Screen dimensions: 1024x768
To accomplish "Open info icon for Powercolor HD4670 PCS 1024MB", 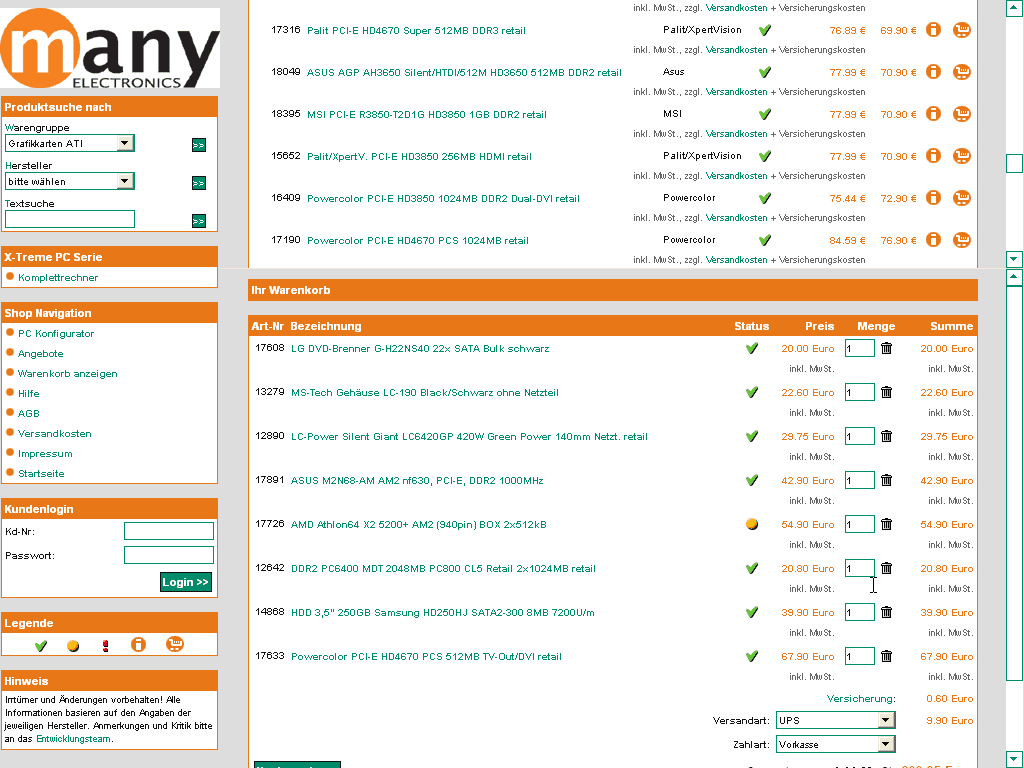I will 934,240.
